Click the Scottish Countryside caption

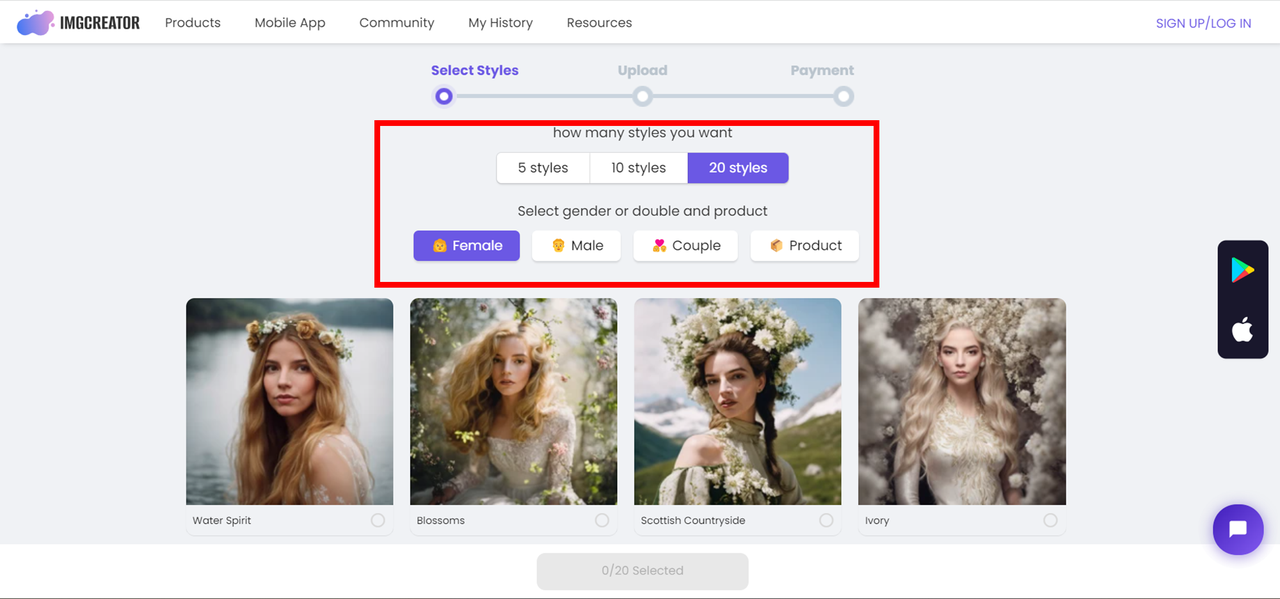[693, 520]
